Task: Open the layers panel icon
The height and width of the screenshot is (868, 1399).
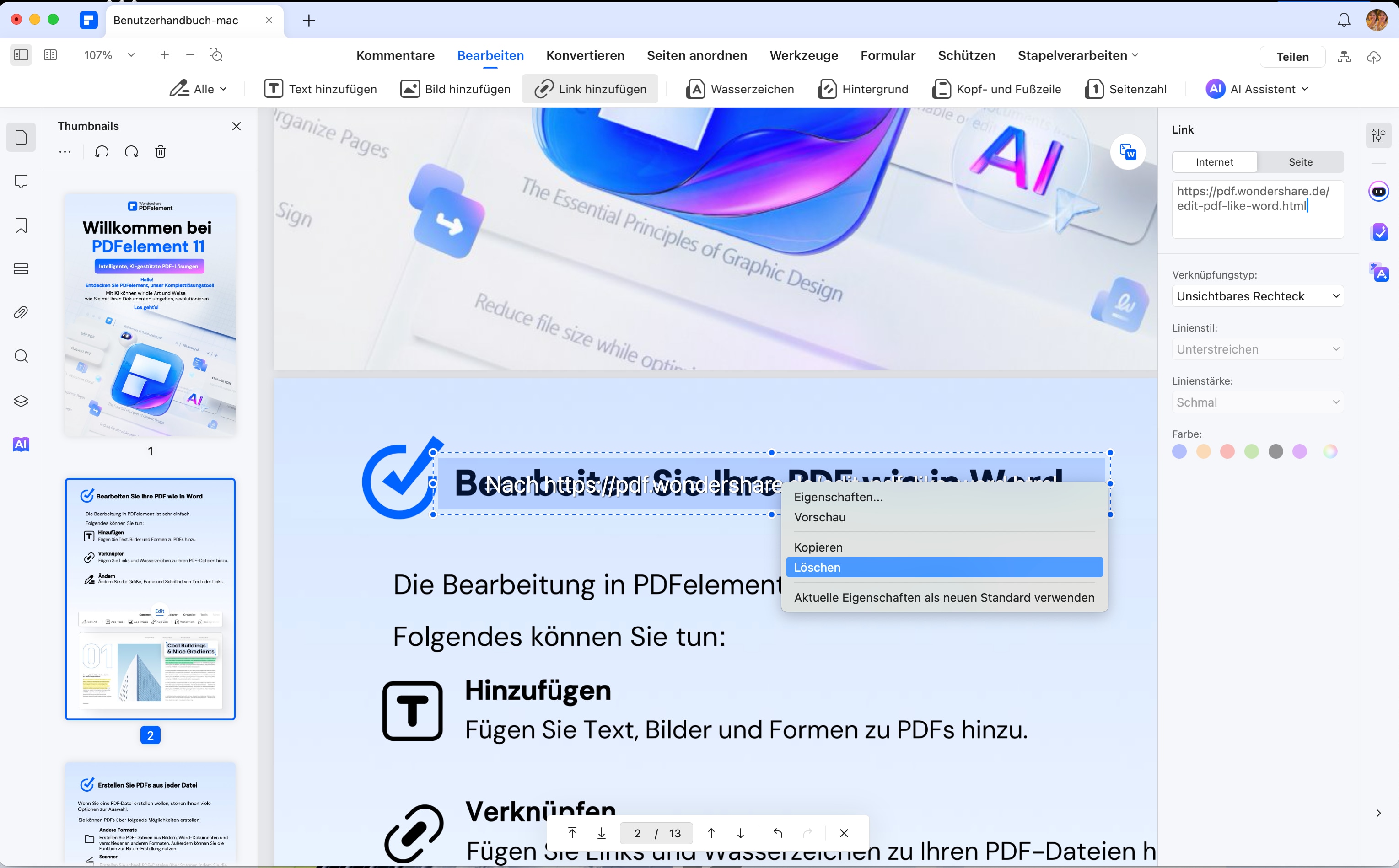Action: 21,401
